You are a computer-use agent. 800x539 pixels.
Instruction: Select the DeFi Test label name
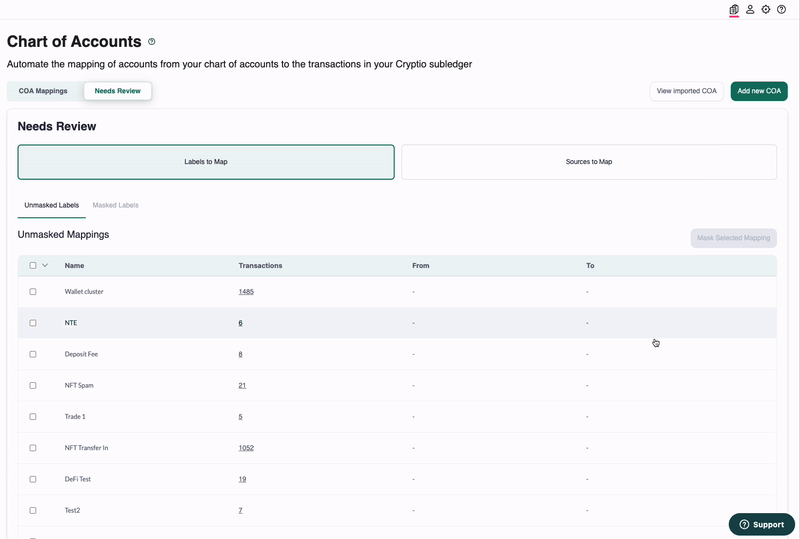pos(78,479)
